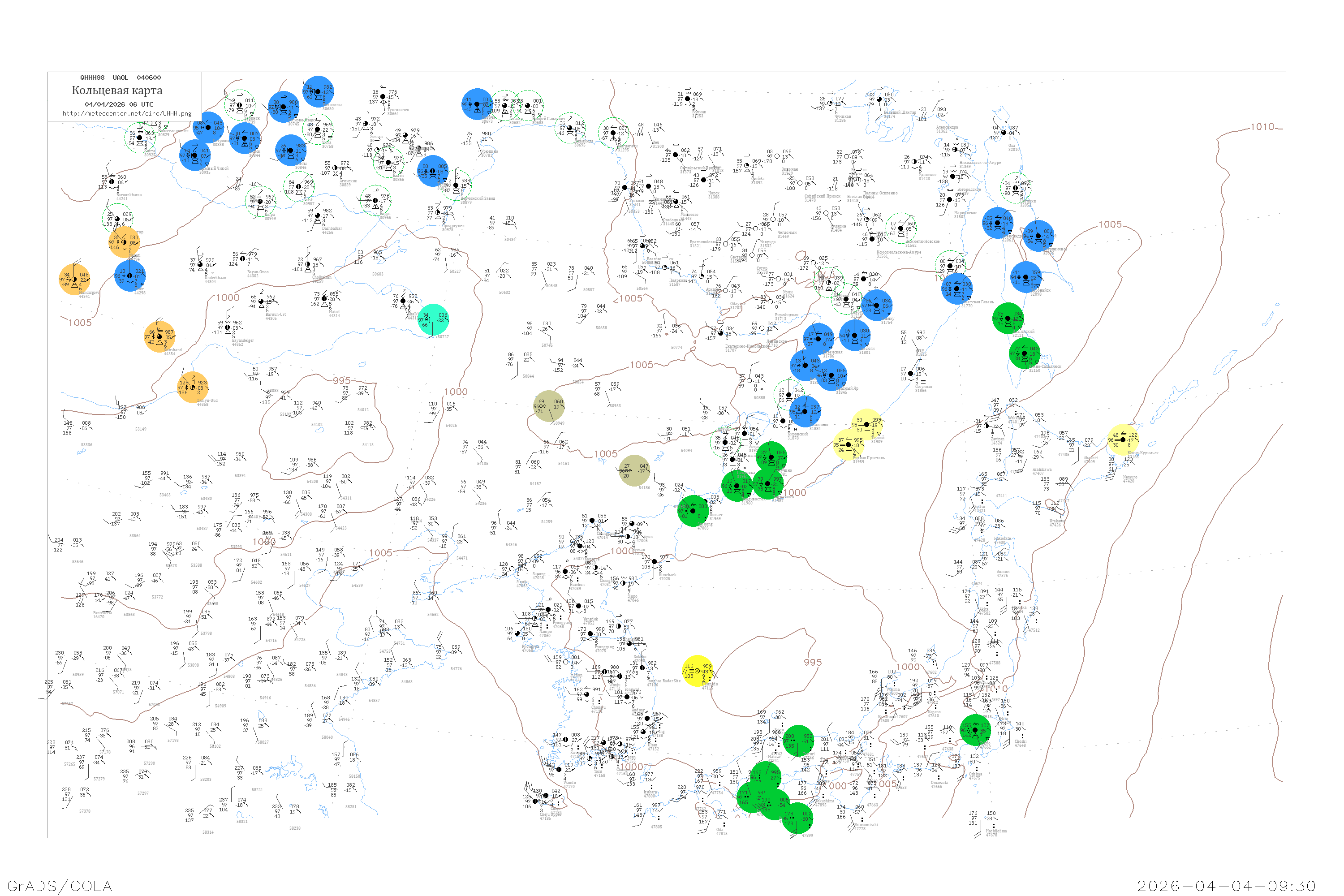
Task: Click the green Владивосток 31960 station circle
Action: [x=737, y=486]
